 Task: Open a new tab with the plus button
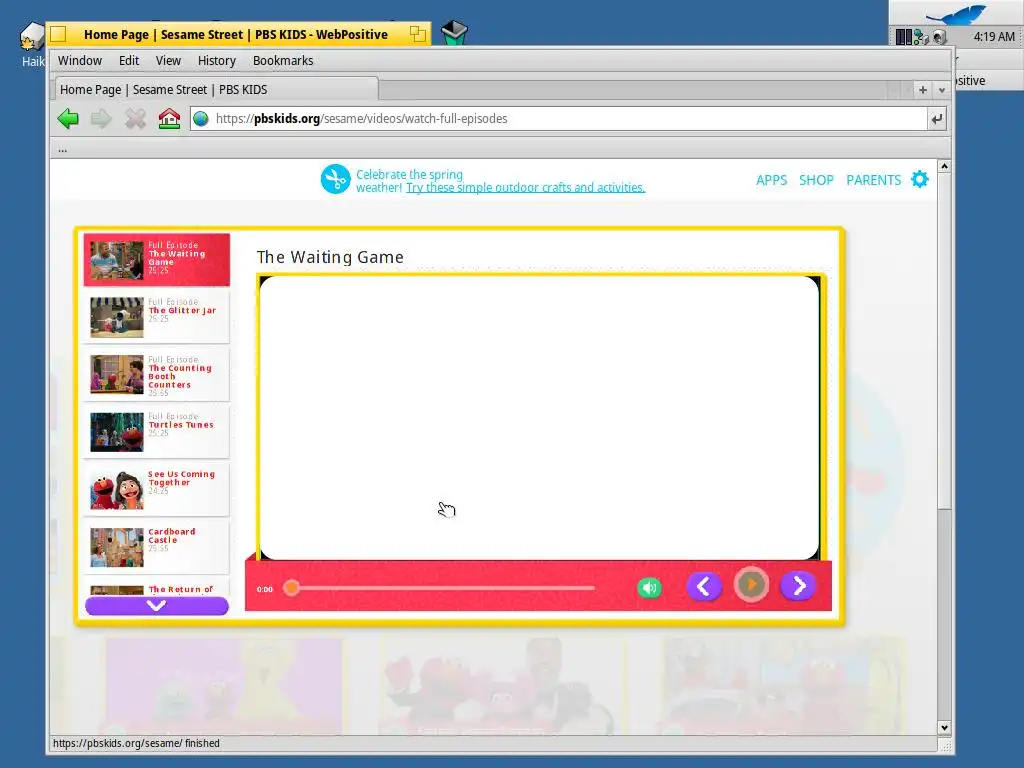pyautogui.click(x=923, y=90)
